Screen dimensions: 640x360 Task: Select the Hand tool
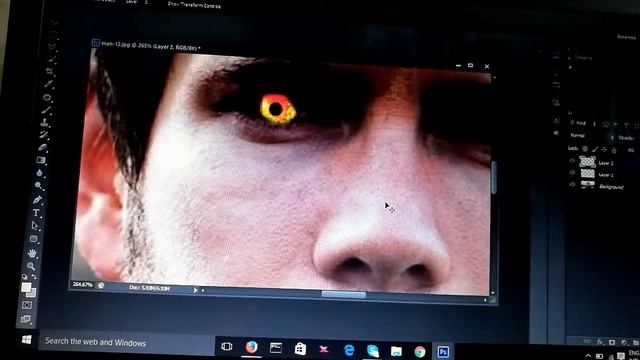click(x=32, y=253)
